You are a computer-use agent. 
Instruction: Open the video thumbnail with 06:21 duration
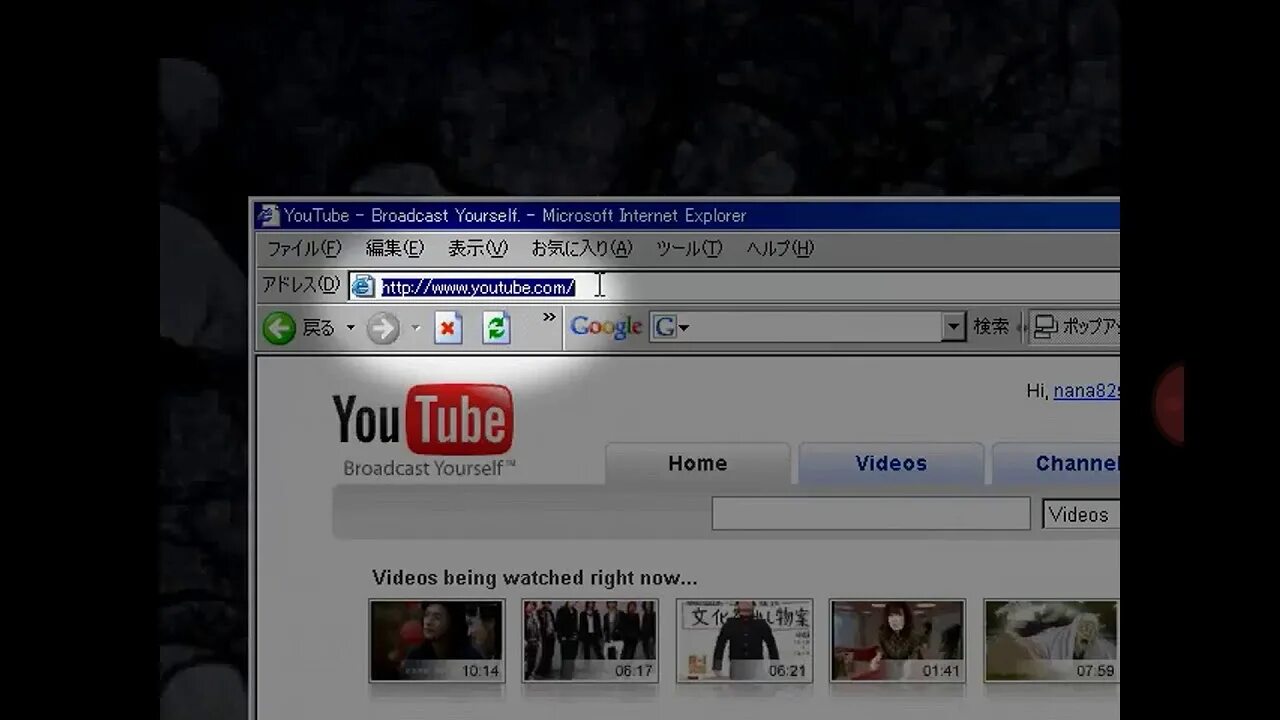(x=744, y=641)
